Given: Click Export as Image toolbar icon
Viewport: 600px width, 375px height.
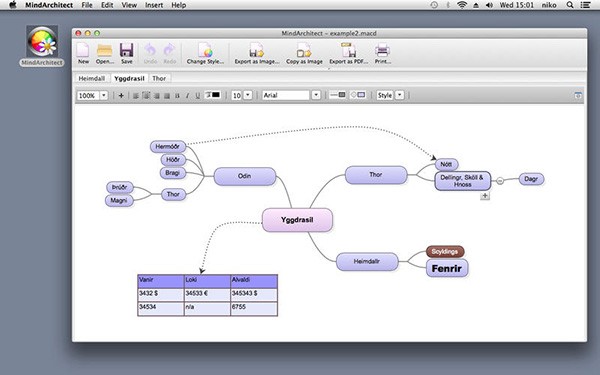Looking at the screenshot, I should [257, 53].
